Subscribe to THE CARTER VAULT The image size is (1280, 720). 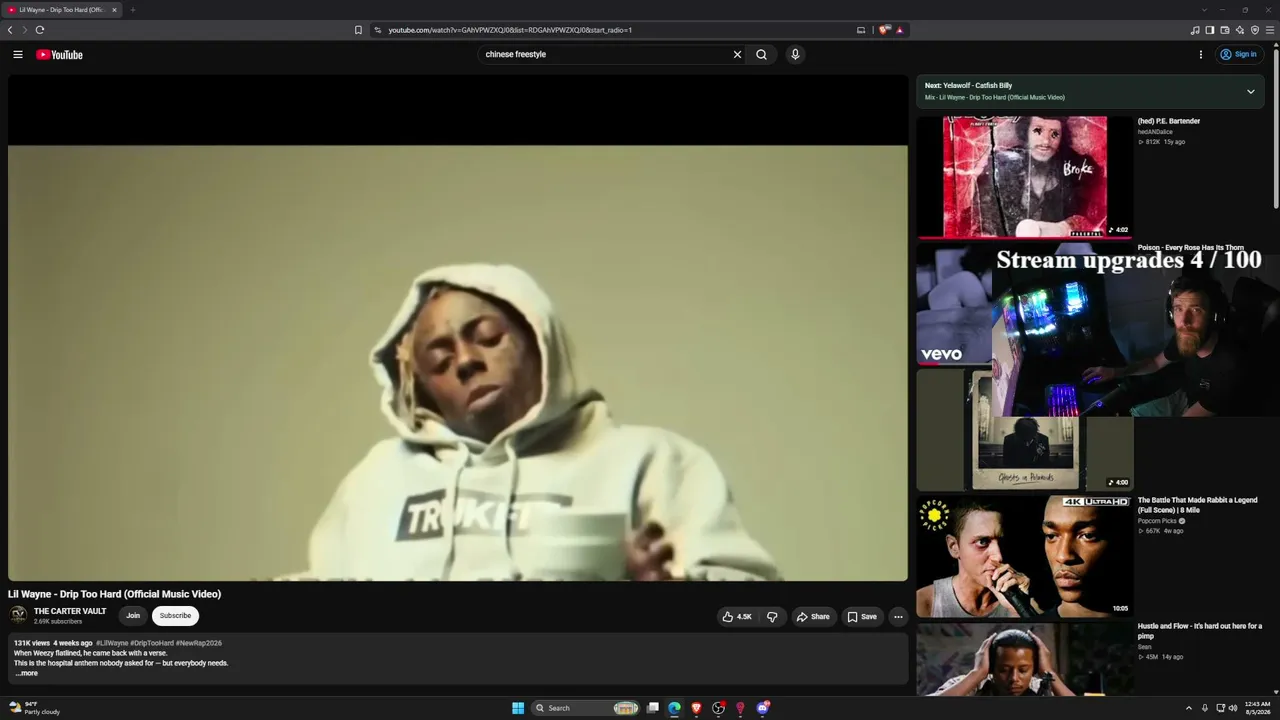click(x=175, y=616)
